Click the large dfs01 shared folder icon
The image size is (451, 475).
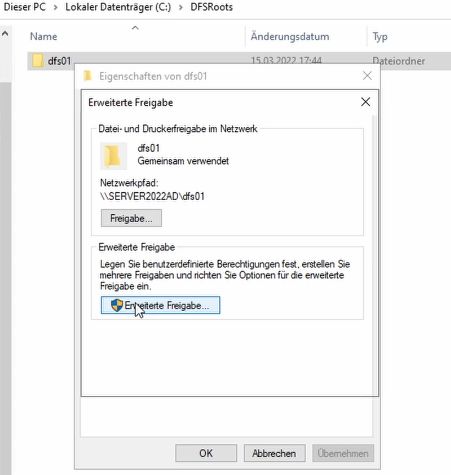point(113,156)
